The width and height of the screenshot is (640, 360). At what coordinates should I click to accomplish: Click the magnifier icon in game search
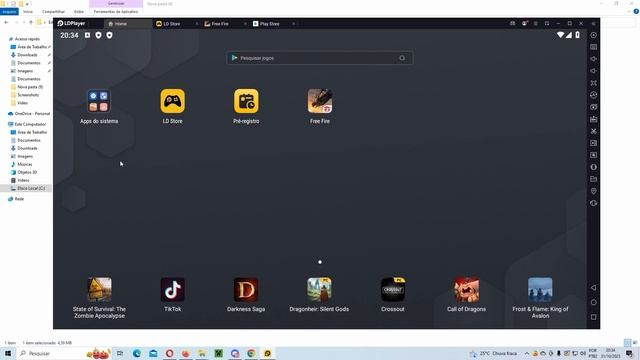pyautogui.click(x=402, y=58)
